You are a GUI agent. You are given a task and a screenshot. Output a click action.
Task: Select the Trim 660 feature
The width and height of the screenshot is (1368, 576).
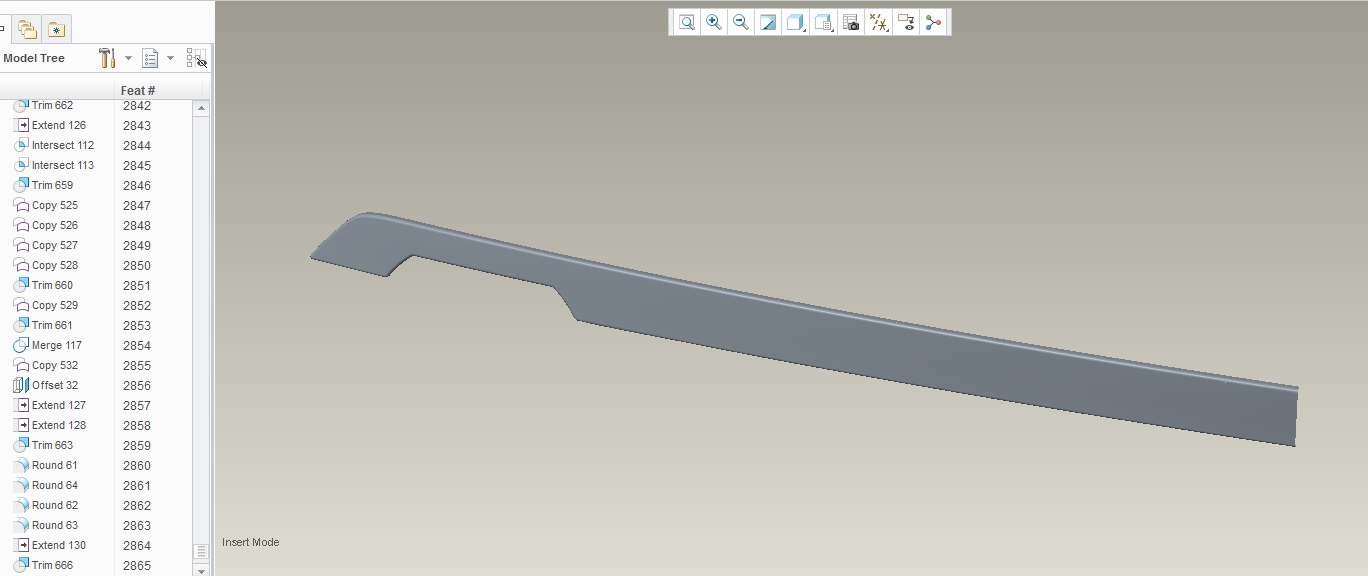(43, 285)
